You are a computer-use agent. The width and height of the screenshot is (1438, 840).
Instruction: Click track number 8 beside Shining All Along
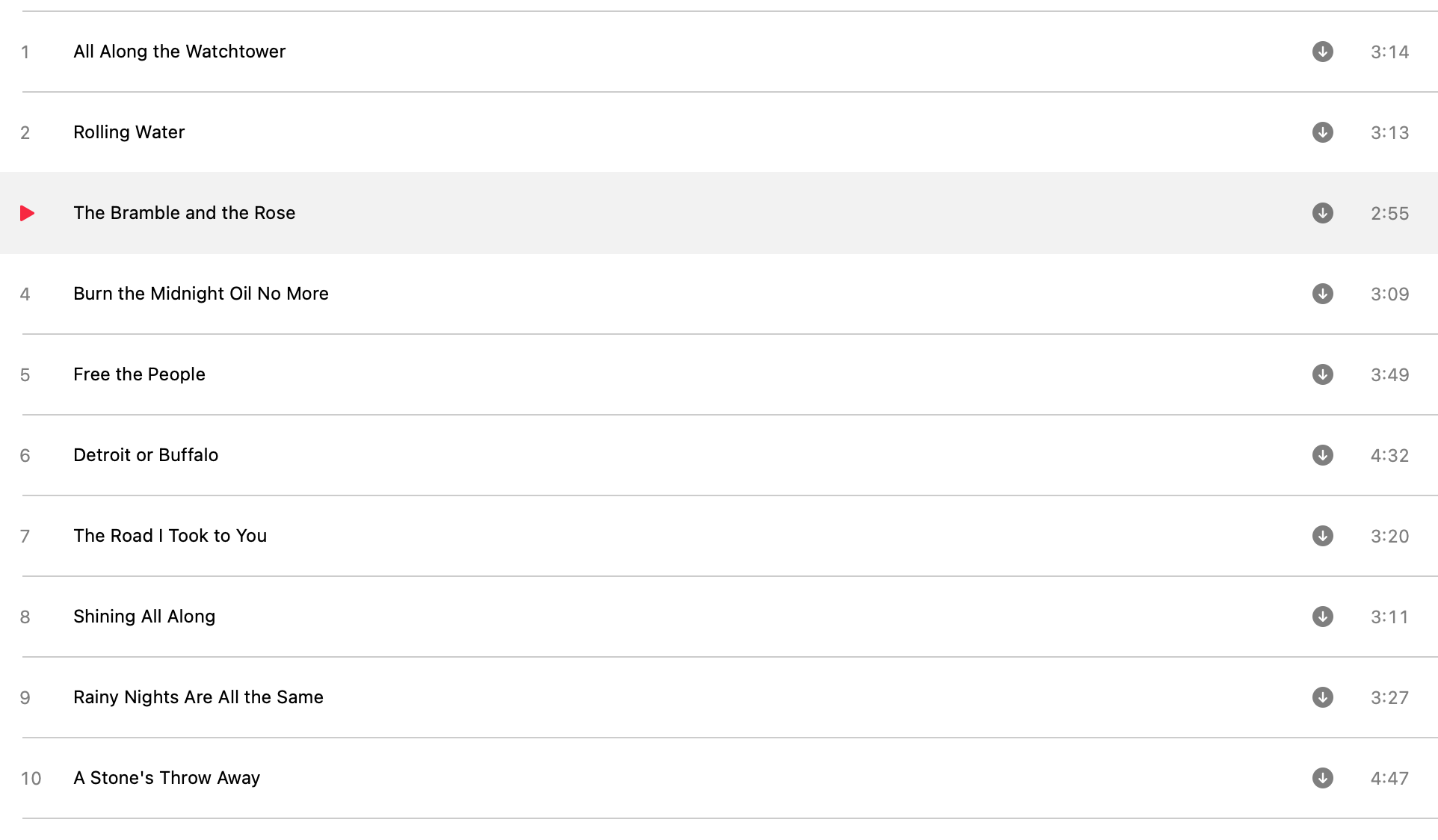(25, 617)
